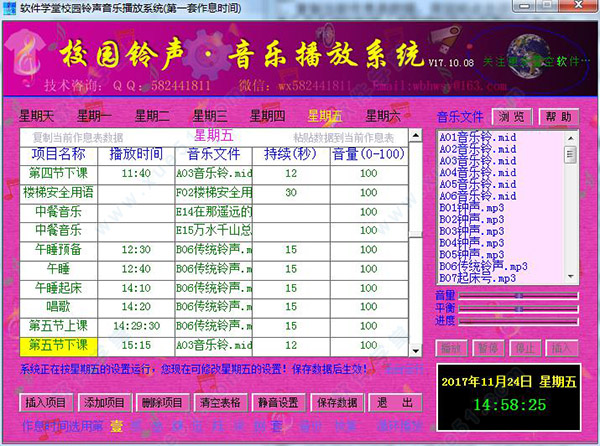
Task: Switch to the 星期二 tab
Action: pyautogui.click(x=152, y=116)
